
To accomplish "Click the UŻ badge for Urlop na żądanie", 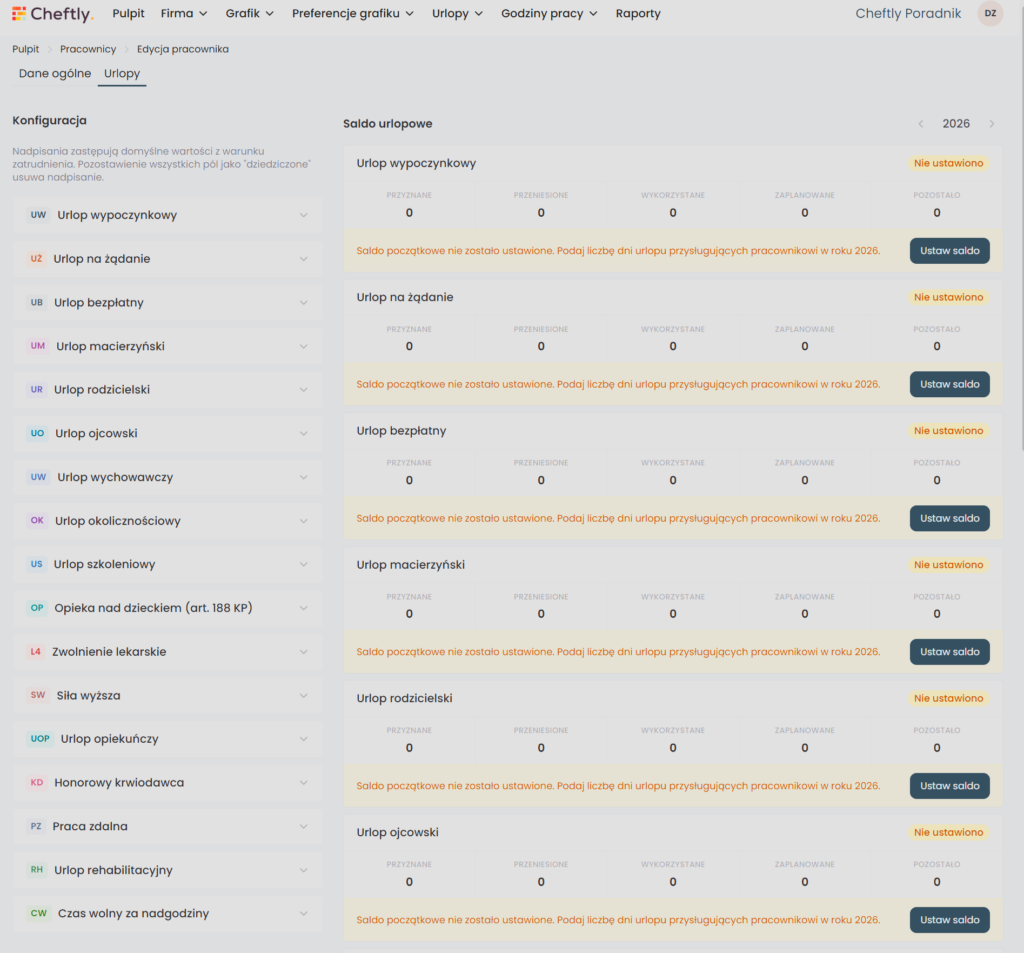I will point(37,259).
